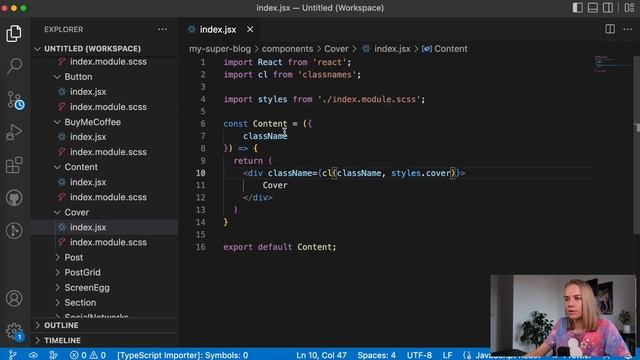Viewport: 640px width, 360px height.
Task: Open the Git Graph icon in activity bar
Action: click(14, 231)
